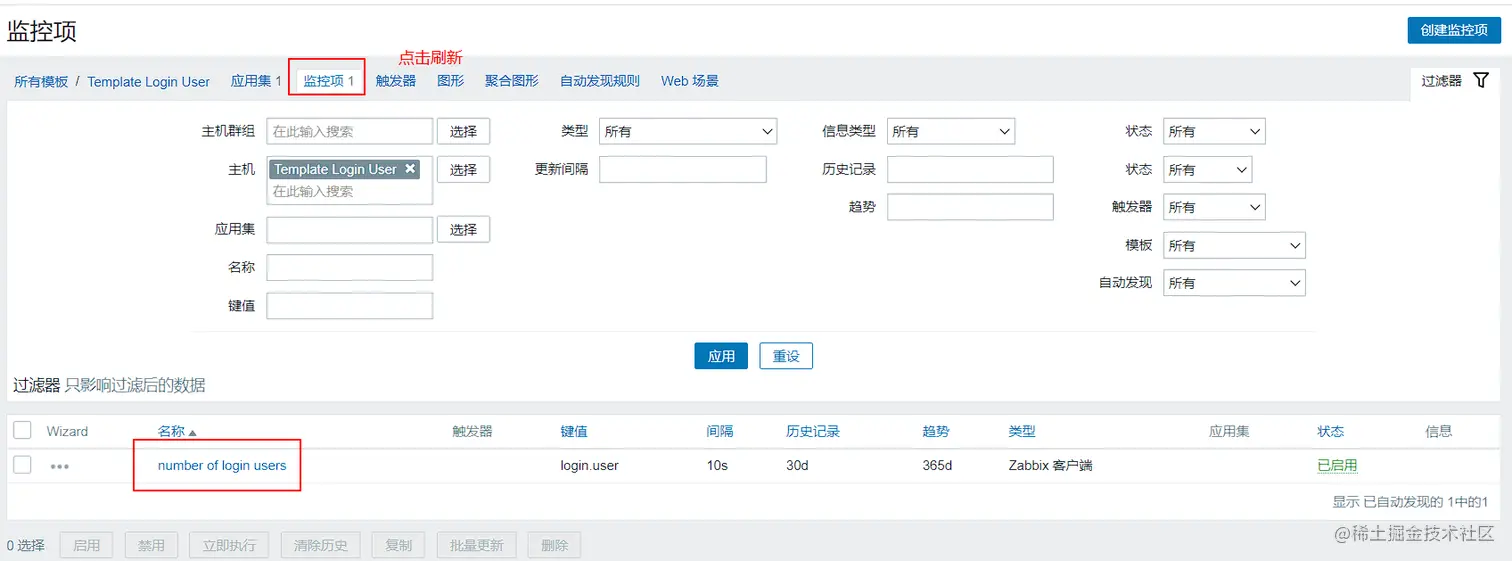Open the first 状态 dropdown
Screen dimensions: 1512x561
[x=1214, y=131]
